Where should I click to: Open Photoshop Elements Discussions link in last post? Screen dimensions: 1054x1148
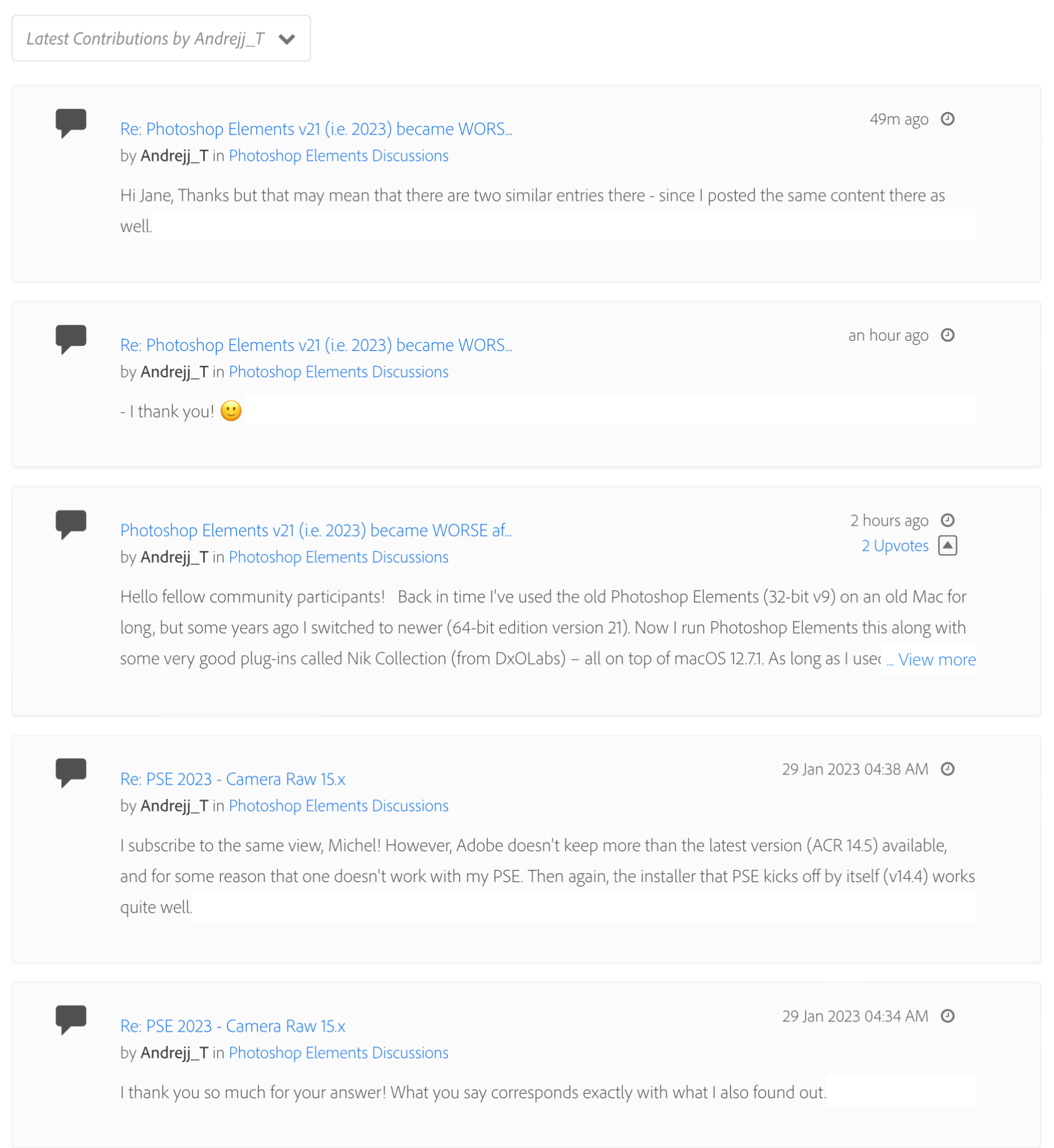point(338,1053)
